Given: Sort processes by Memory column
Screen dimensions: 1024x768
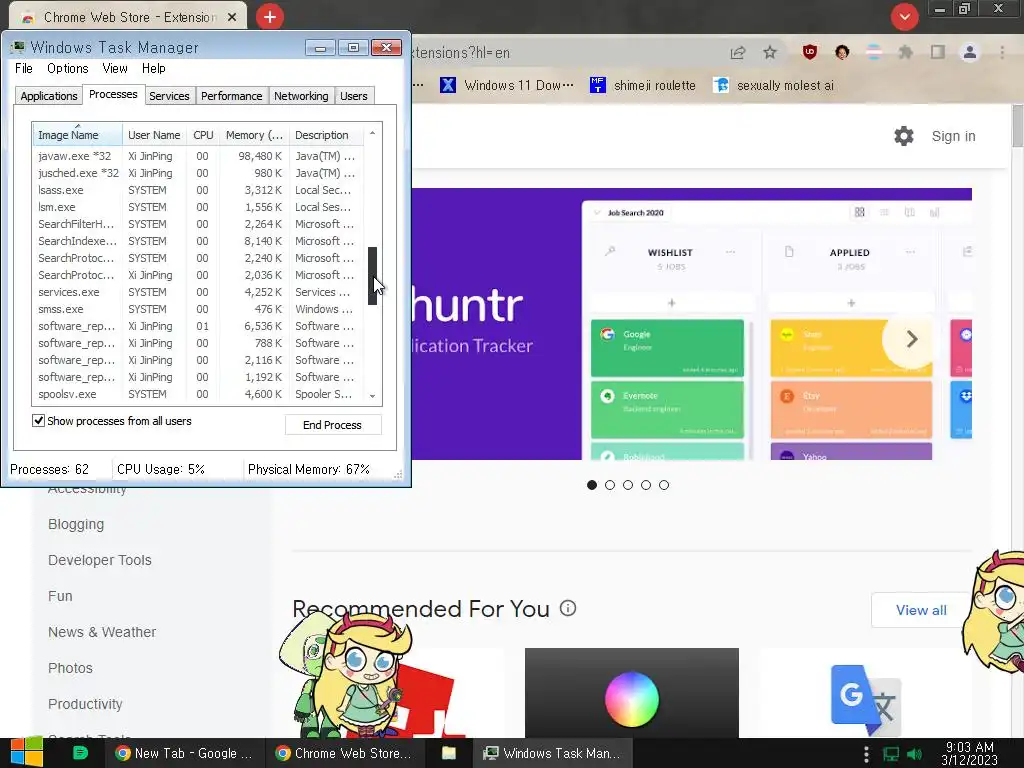Looking at the screenshot, I should (254, 135).
